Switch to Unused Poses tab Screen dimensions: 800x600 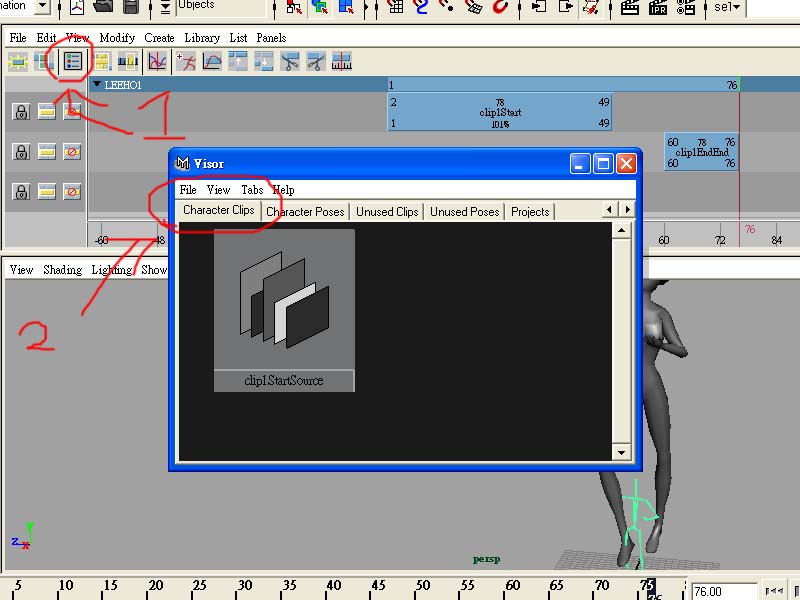(464, 212)
